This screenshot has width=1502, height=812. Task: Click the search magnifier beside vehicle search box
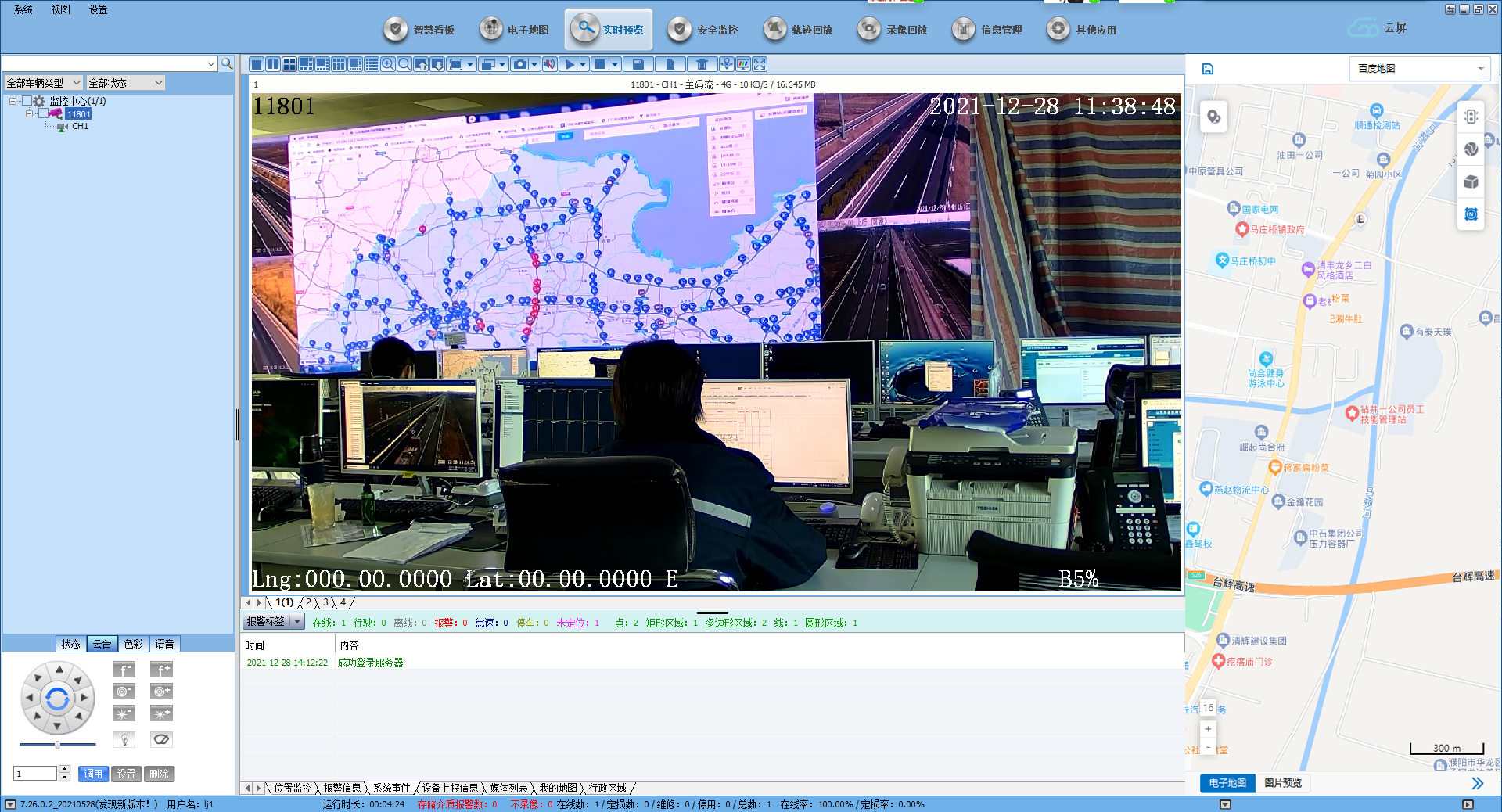pos(227,63)
